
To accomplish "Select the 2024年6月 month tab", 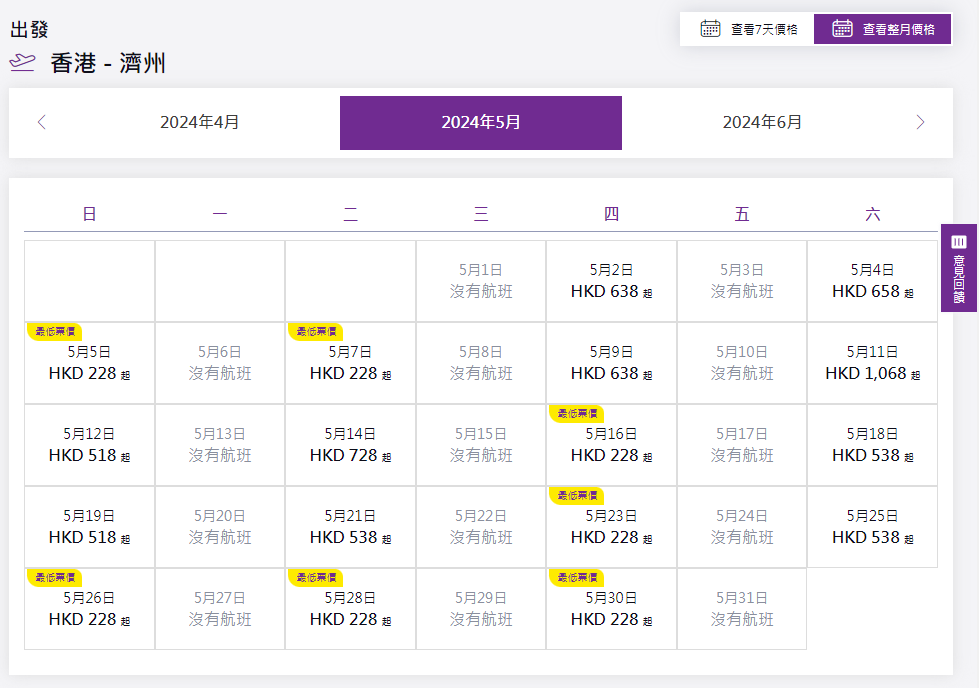I will pos(762,123).
